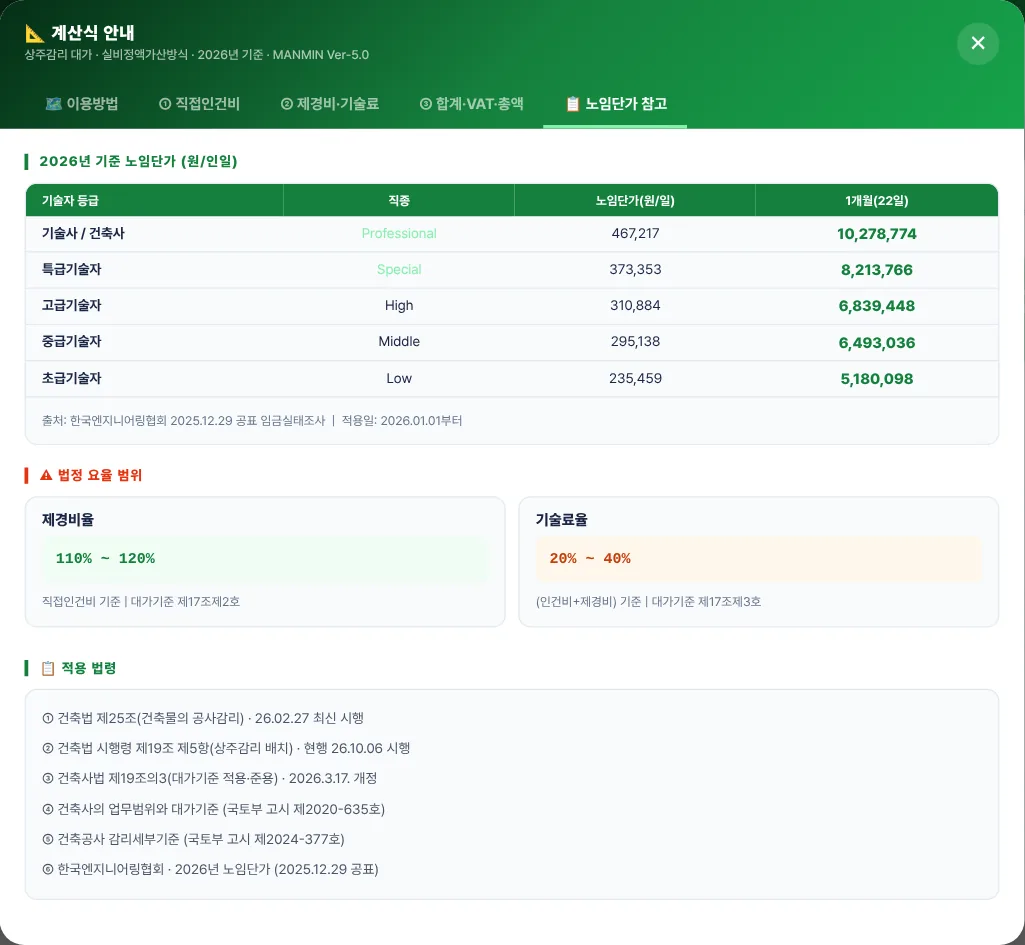The image size is (1025, 945).
Task: Click the 출처 한국엔지니어링협회 source note
Action: point(252,420)
